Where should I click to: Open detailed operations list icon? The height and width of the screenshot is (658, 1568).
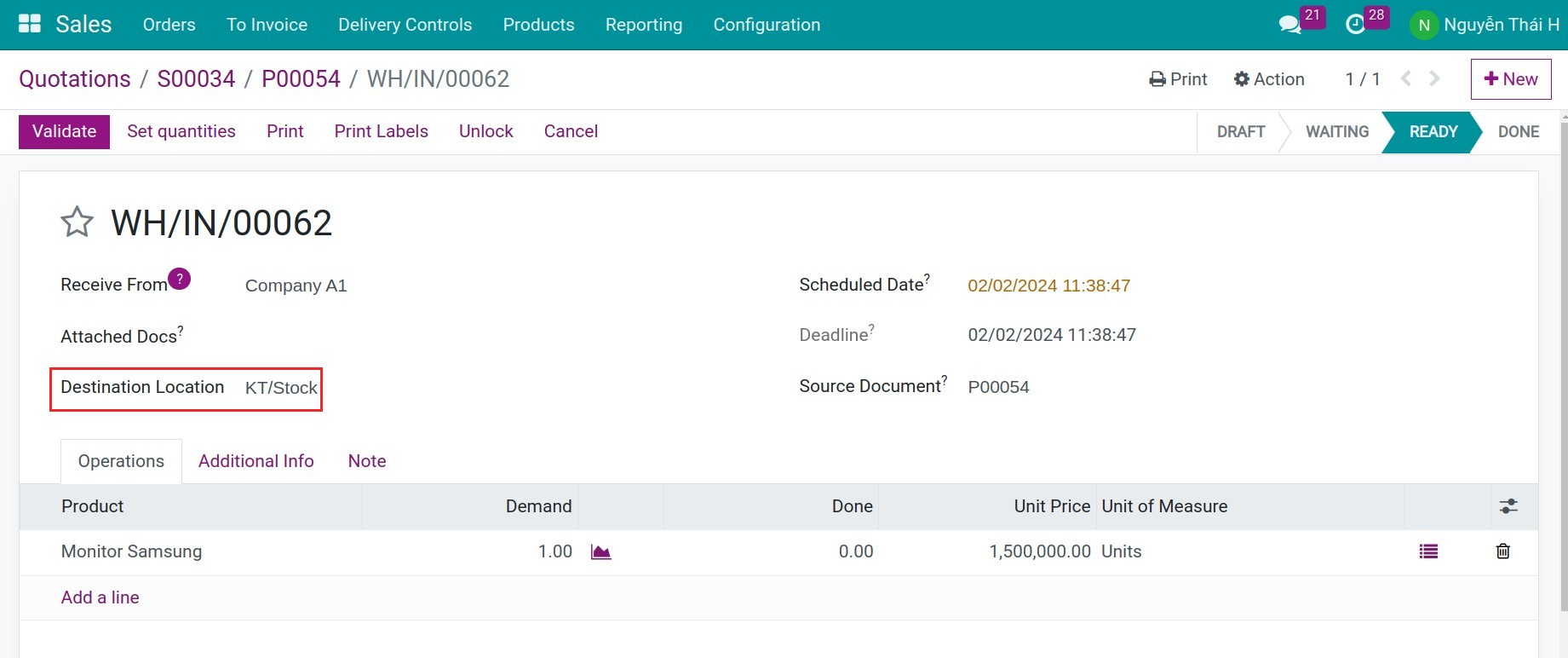pyautogui.click(x=1428, y=551)
